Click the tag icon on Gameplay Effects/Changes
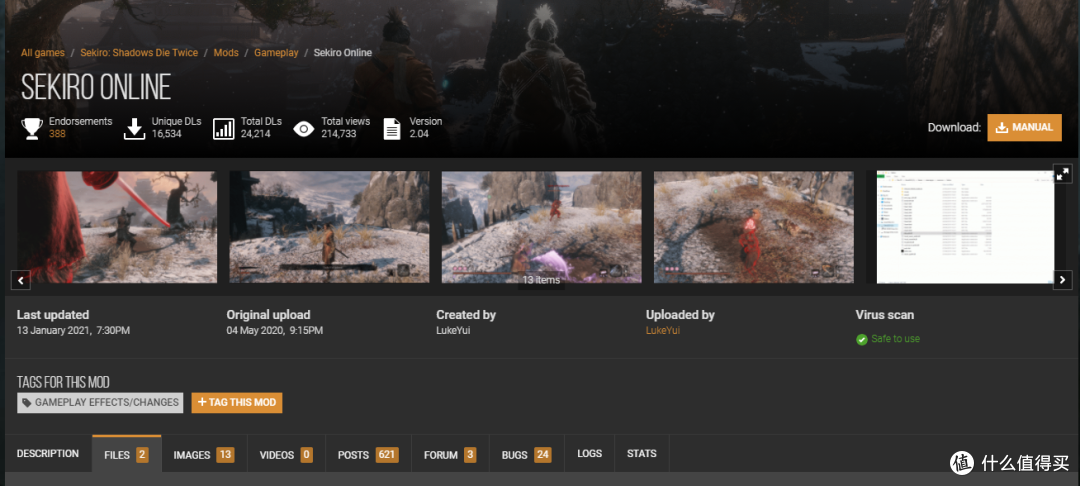This screenshot has height=486, width=1080. click(x=26, y=403)
